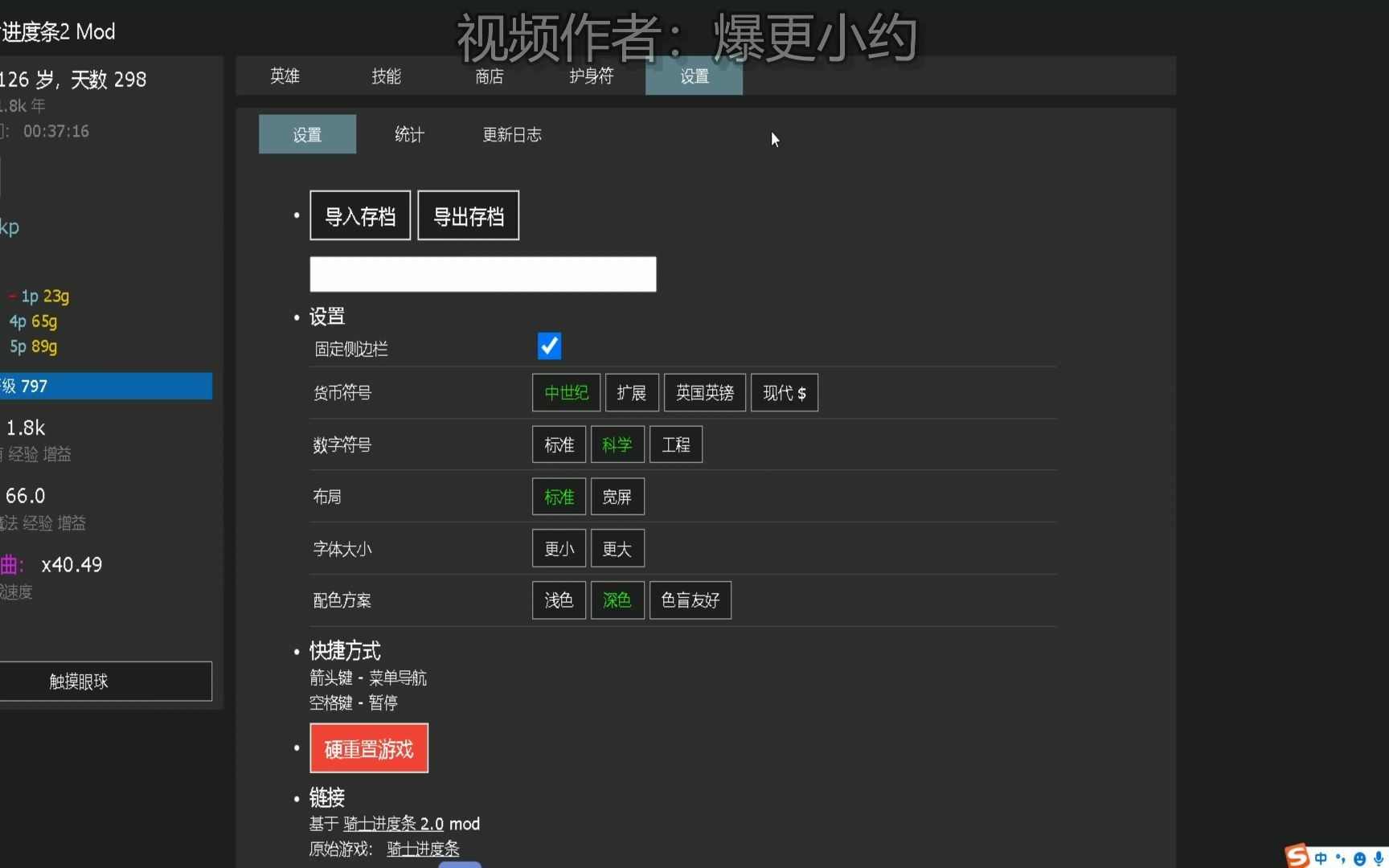Open the 更新日志 sub-tab

pyautogui.click(x=512, y=134)
